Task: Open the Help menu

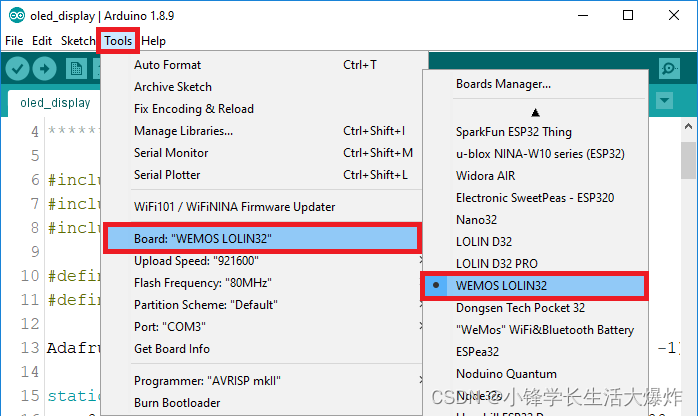Action: click(x=153, y=41)
